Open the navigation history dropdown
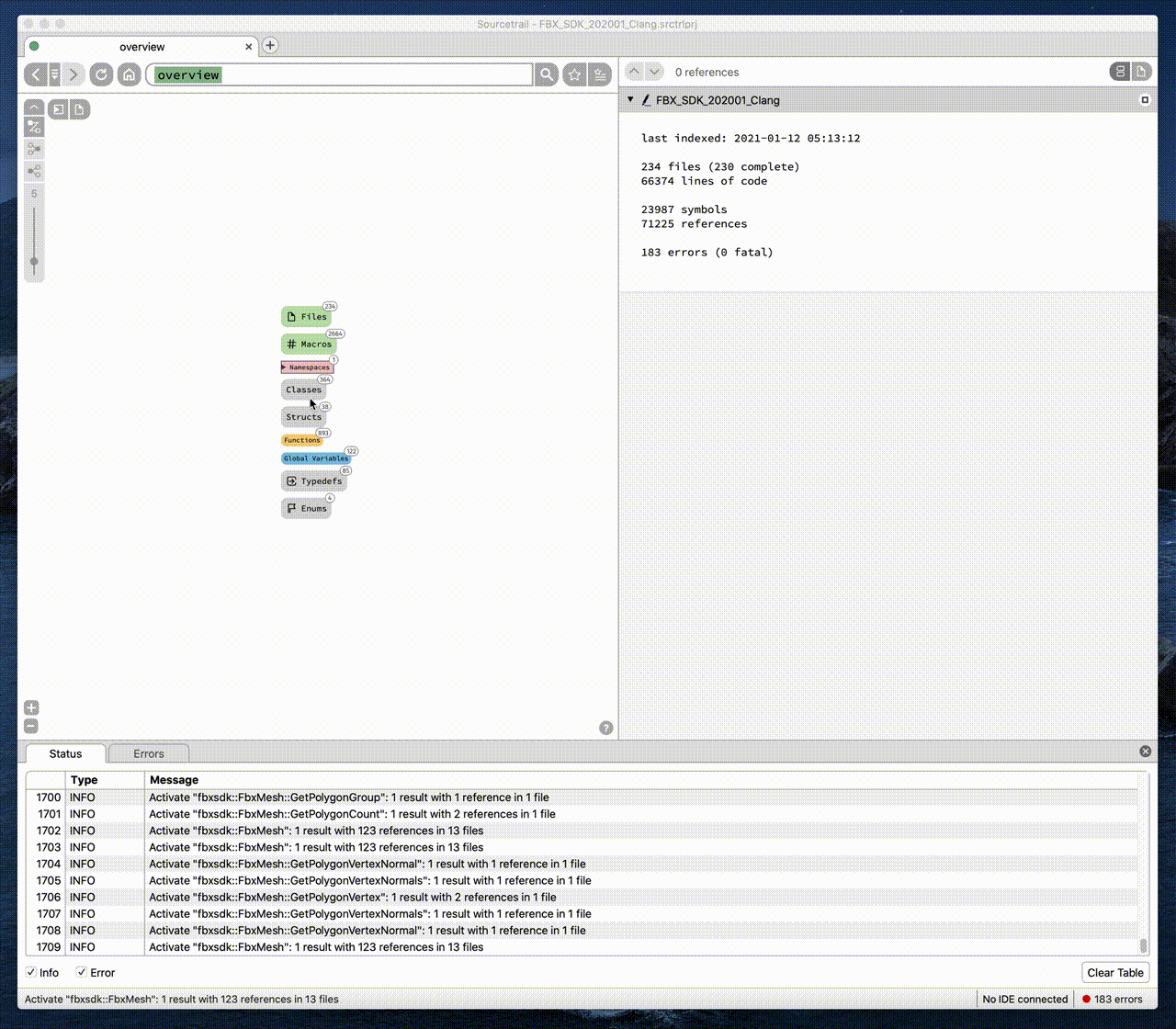 pyautogui.click(x=54, y=74)
